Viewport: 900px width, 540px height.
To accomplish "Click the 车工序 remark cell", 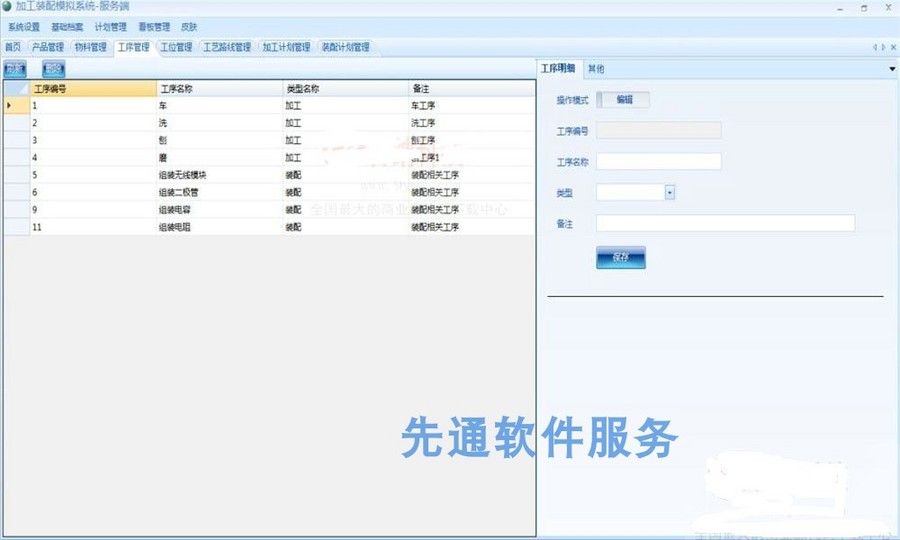I will (471, 106).
